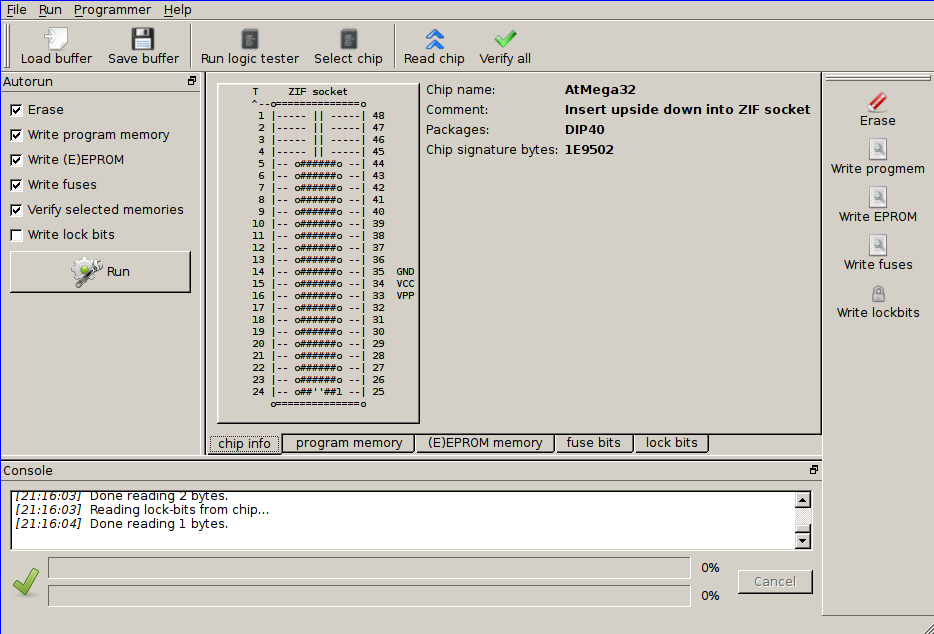Click the Save buffer floppy icon
Viewport: 934px width, 634px height.
pos(143,39)
